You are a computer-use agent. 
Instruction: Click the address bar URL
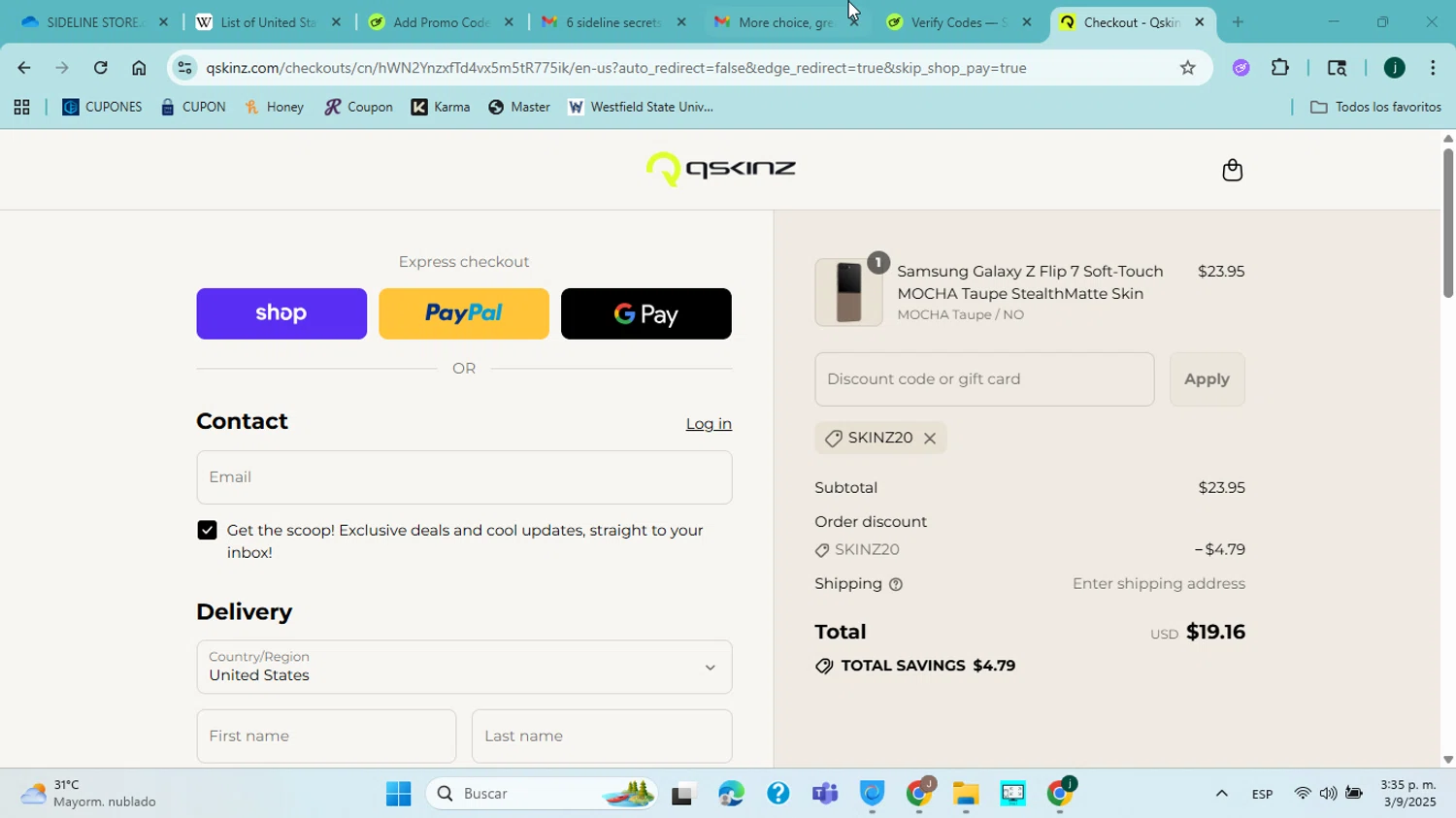[616, 68]
